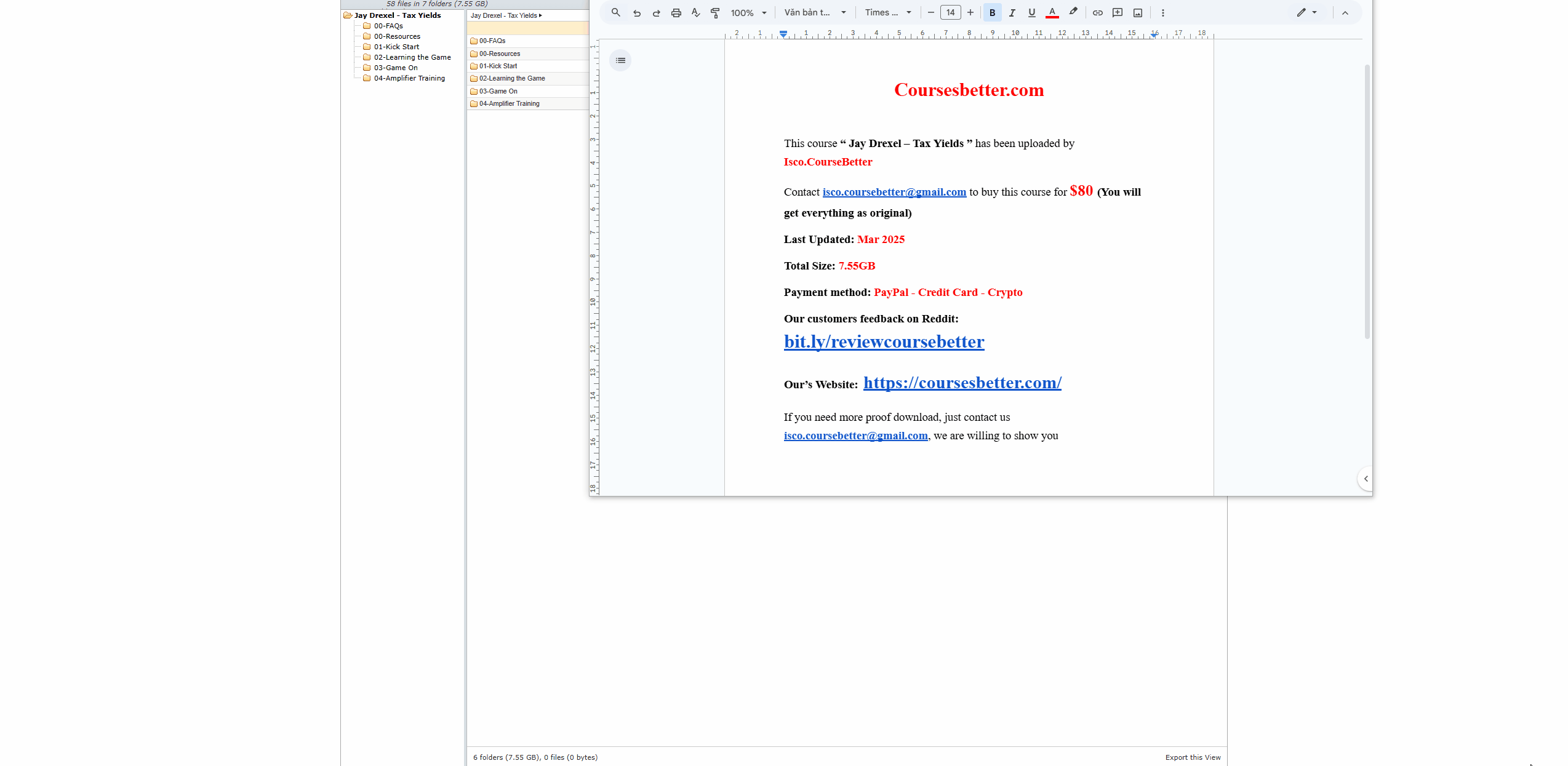This screenshot has width=1568, height=766.
Task: Click the search magnifier icon in toolbar
Action: pos(615,12)
